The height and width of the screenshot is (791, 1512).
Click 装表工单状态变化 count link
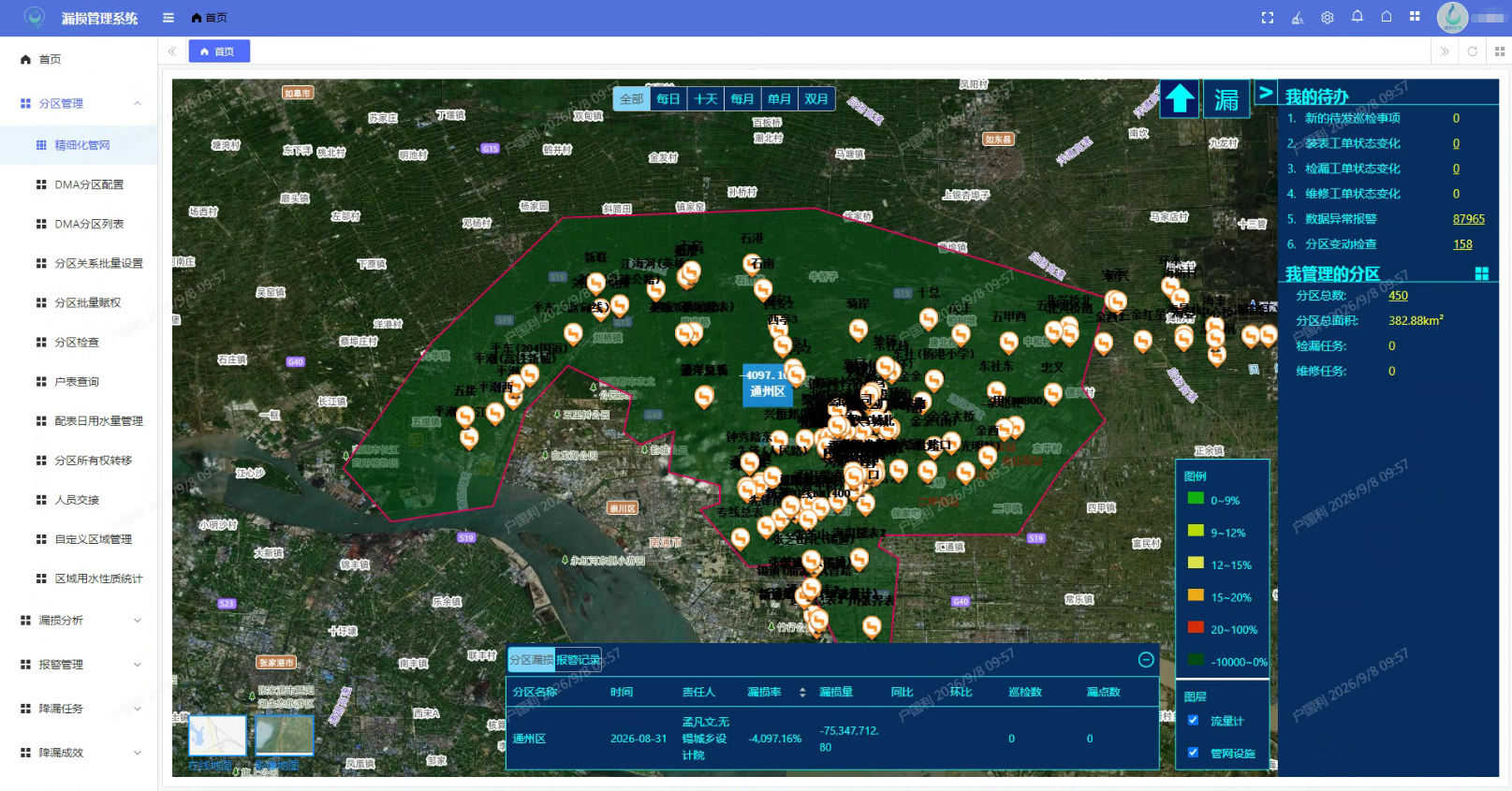point(1456,143)
